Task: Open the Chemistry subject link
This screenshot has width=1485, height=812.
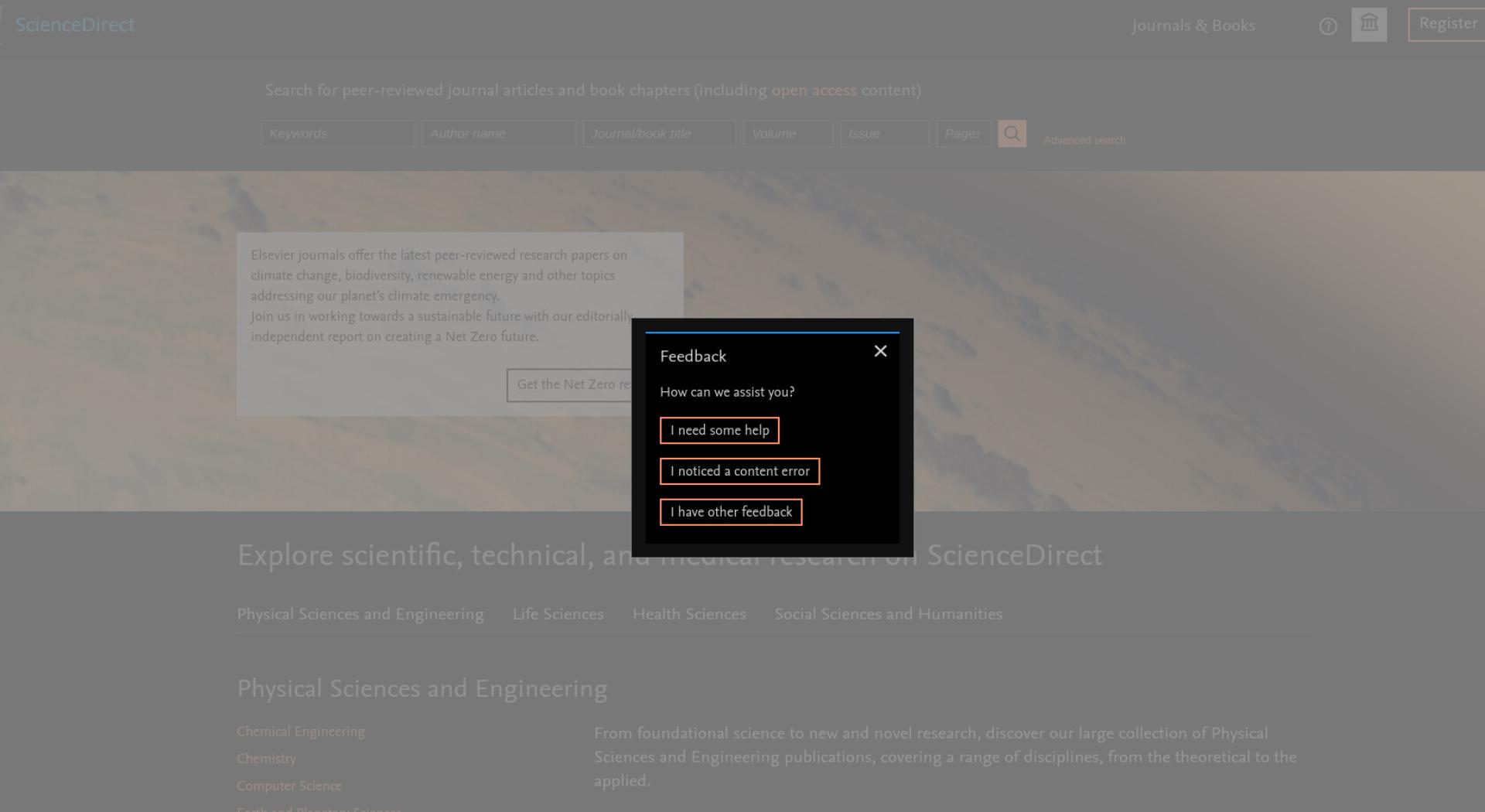Action: [x=266, y=759]
